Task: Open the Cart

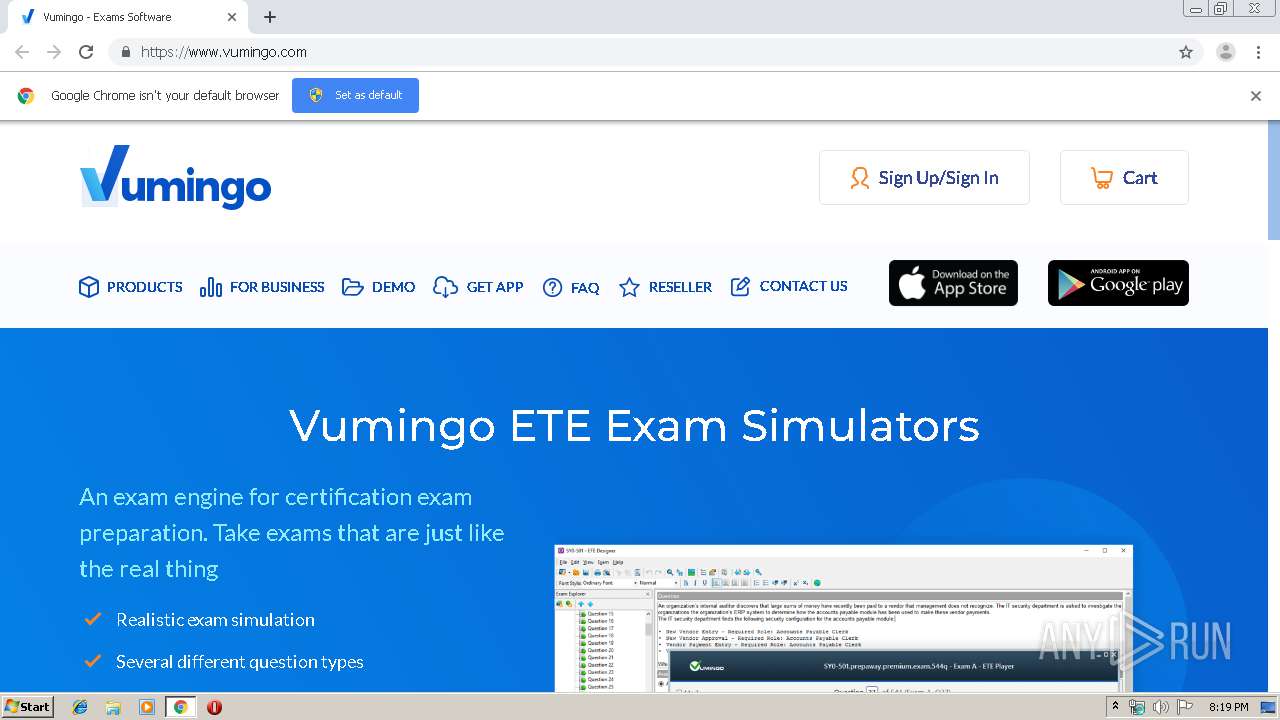Action: (x=1124, y=178)
